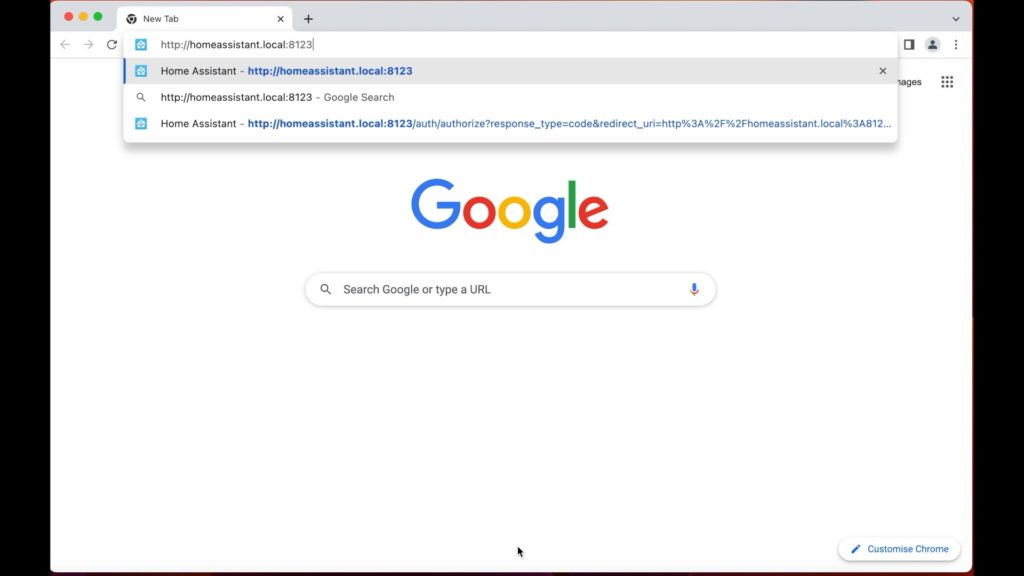This screenshot has height=576, width=1024.
Task: Select the Home Assistant homeassistant.local:8123 suggestion
Action: tap(509, 71)
